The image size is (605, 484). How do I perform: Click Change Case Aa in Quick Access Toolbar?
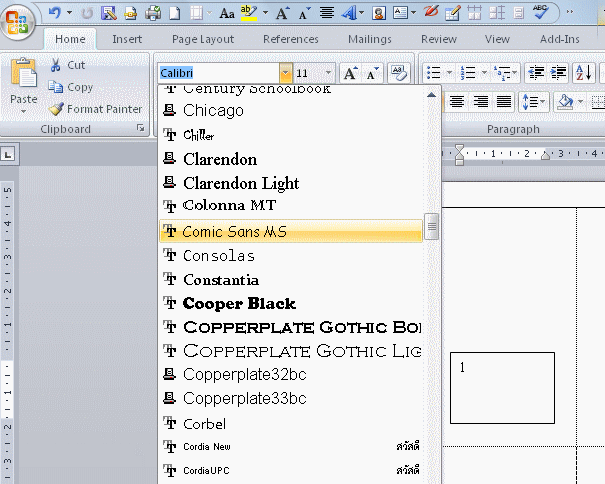coord(226,14)
